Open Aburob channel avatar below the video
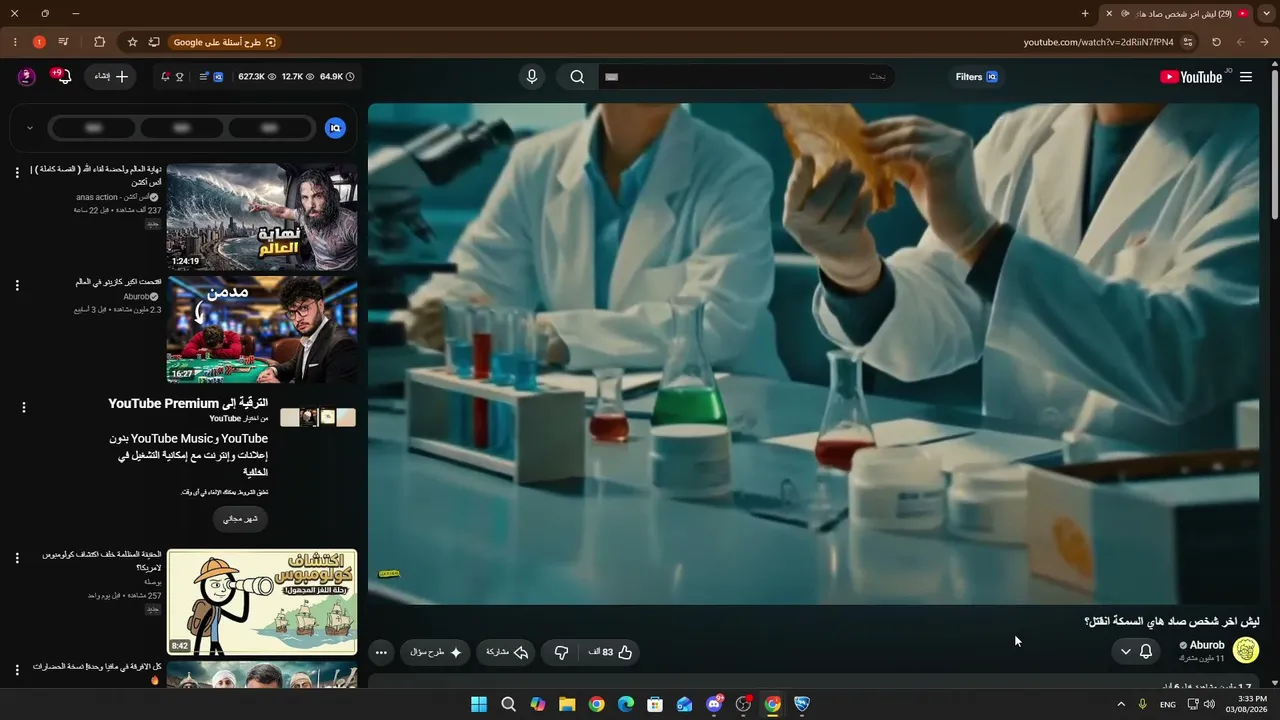 point(1246,651)
